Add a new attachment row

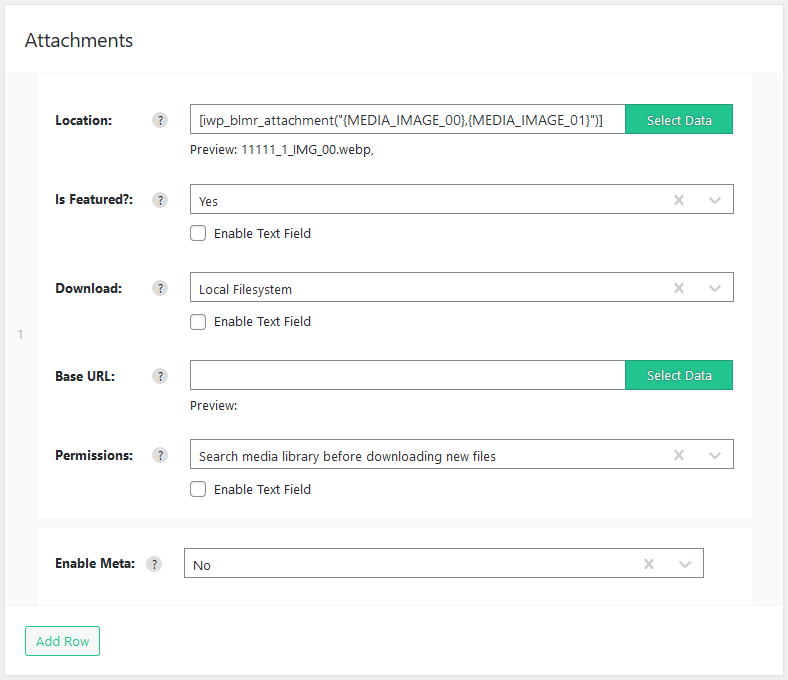pos(62,641)
